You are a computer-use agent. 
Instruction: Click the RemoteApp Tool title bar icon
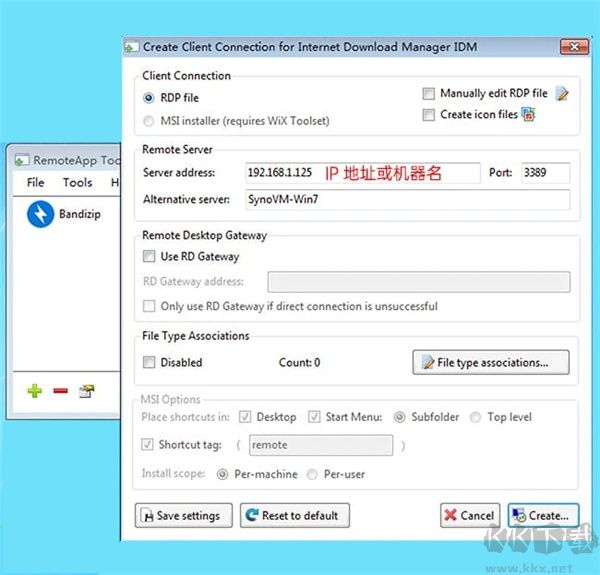pyautogui.click(x=22, y=159)
